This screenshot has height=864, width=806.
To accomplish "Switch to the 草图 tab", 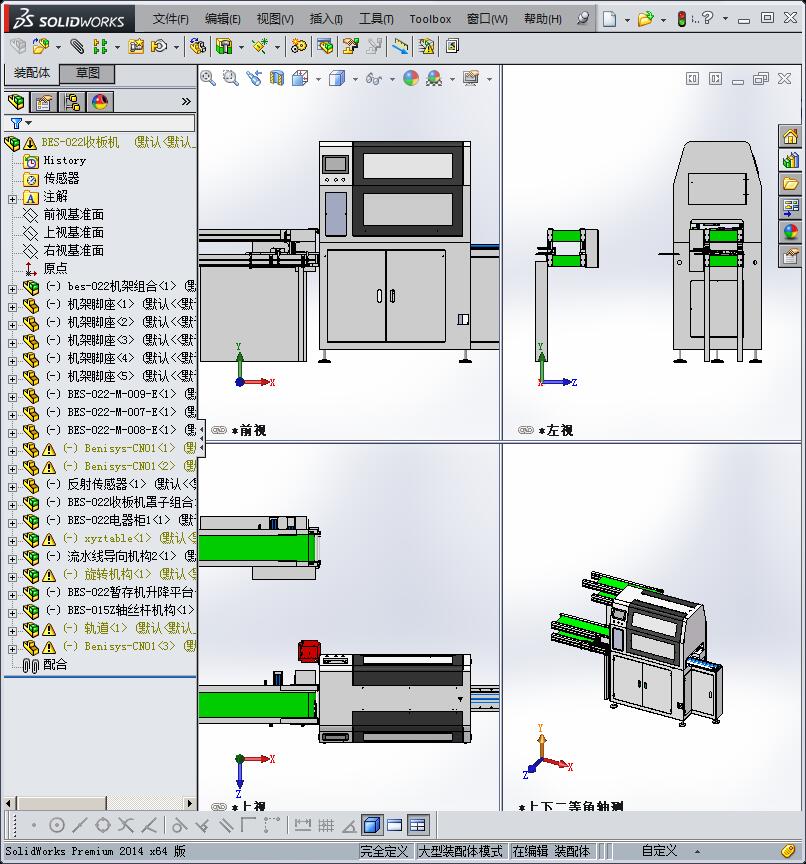I will [87, 73].
